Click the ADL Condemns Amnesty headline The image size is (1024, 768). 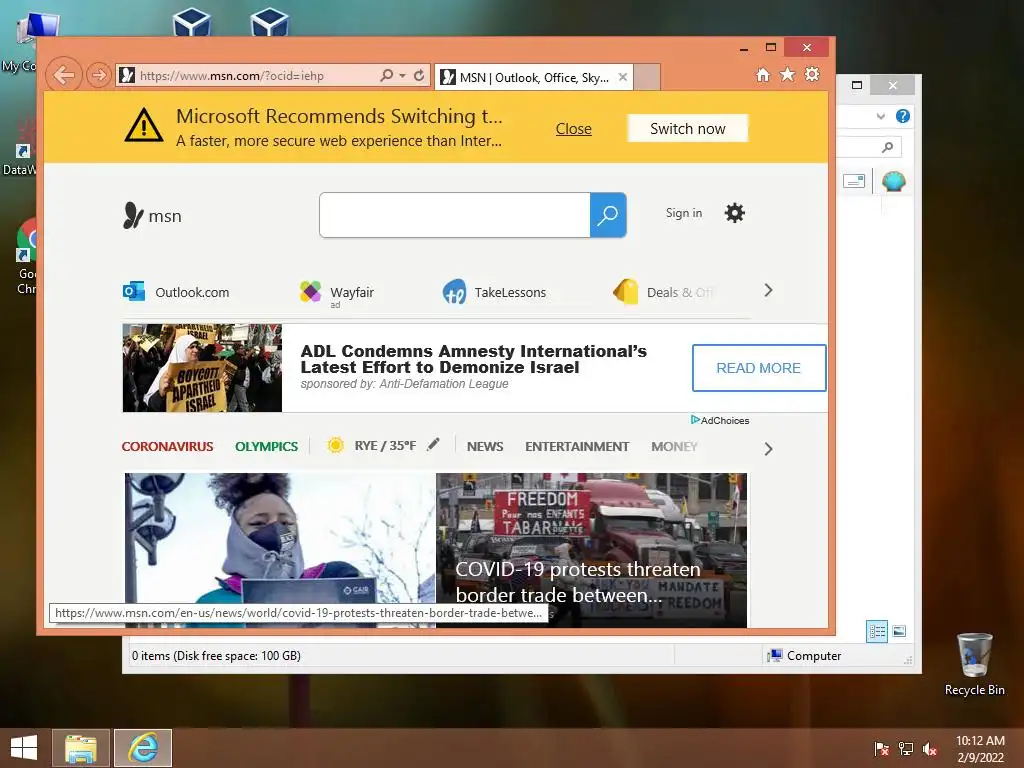click(x=473, y=359)
